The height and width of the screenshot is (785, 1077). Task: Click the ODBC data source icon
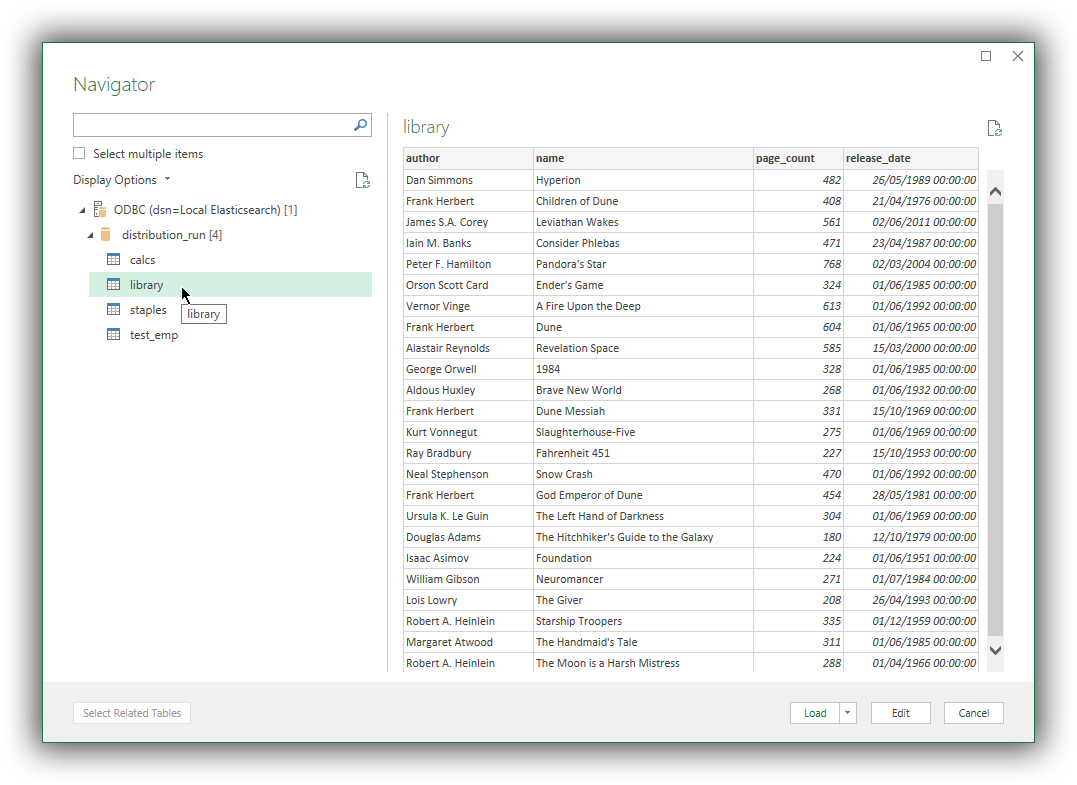tap(99, 209)
